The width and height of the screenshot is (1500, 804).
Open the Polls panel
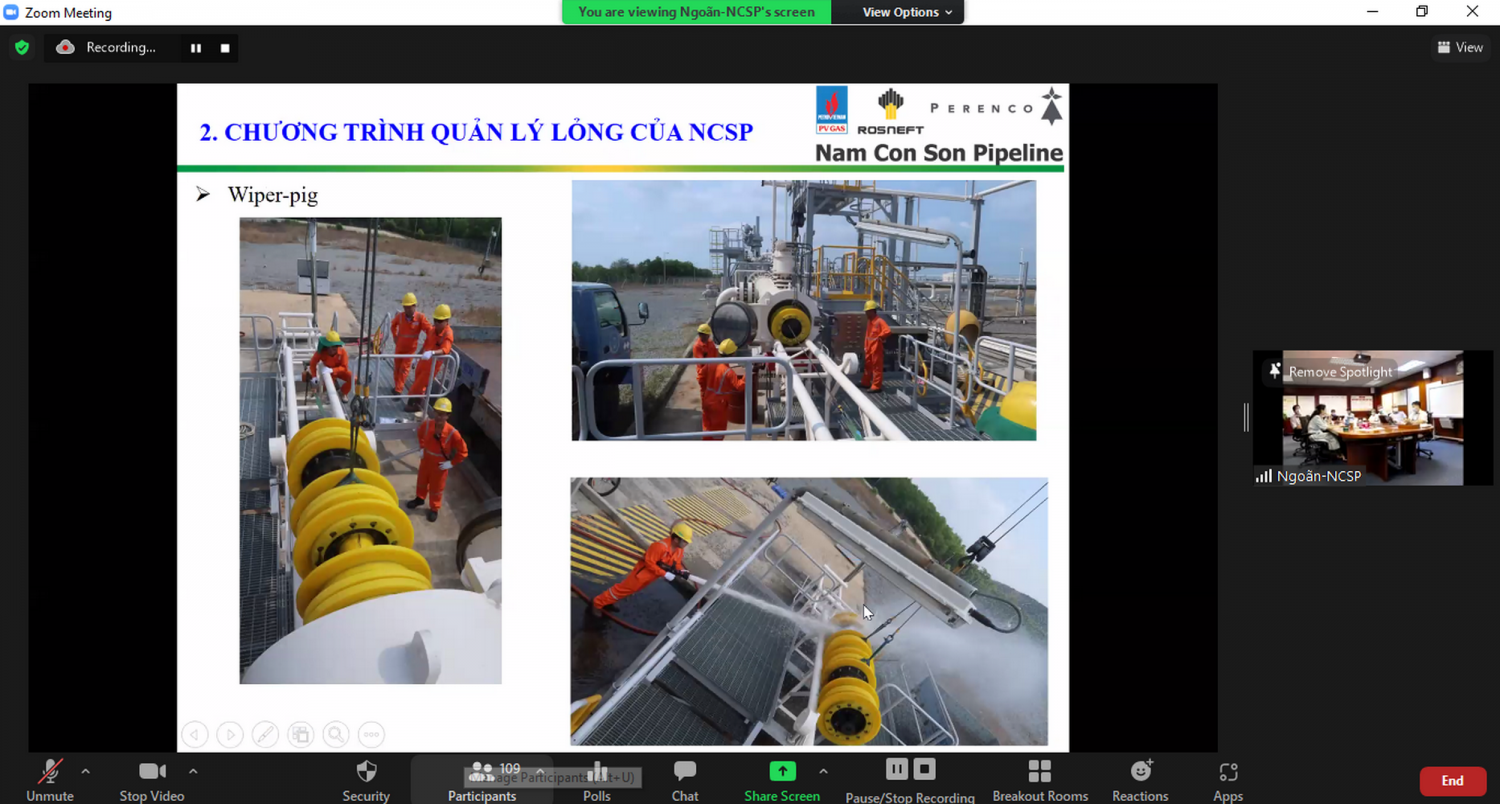(597, 780)
